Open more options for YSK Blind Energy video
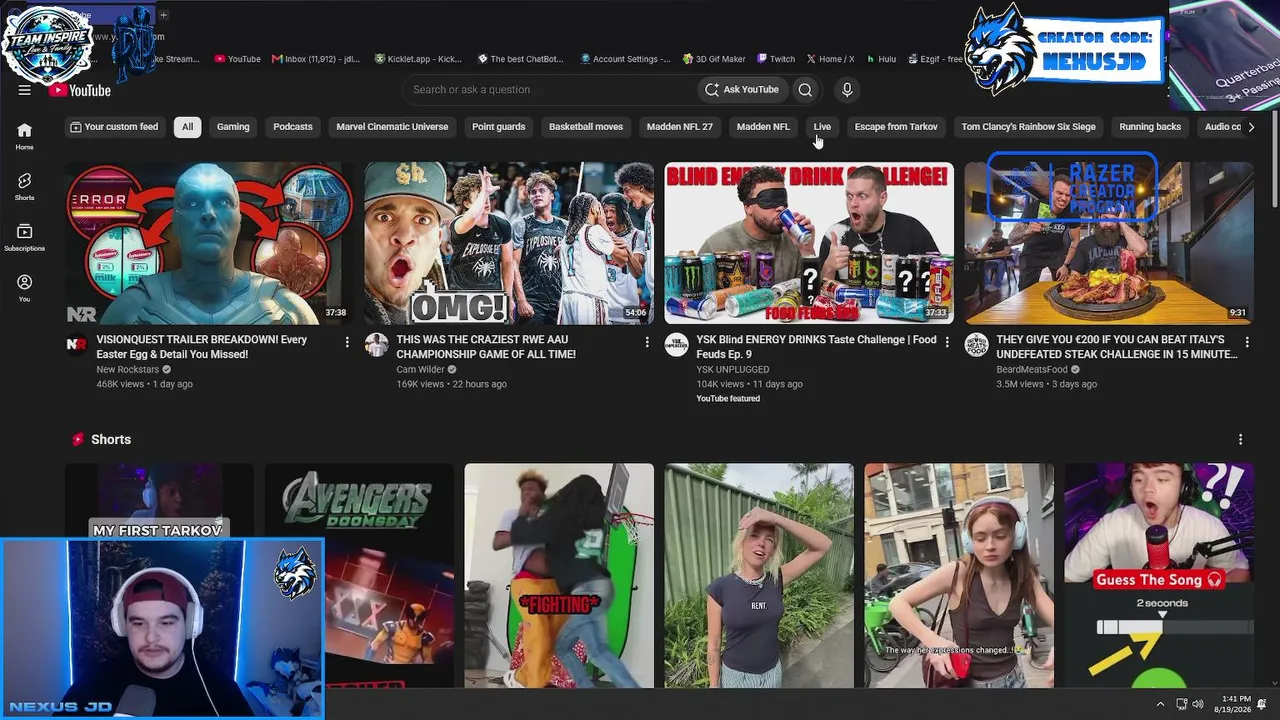 coord(947,342)
